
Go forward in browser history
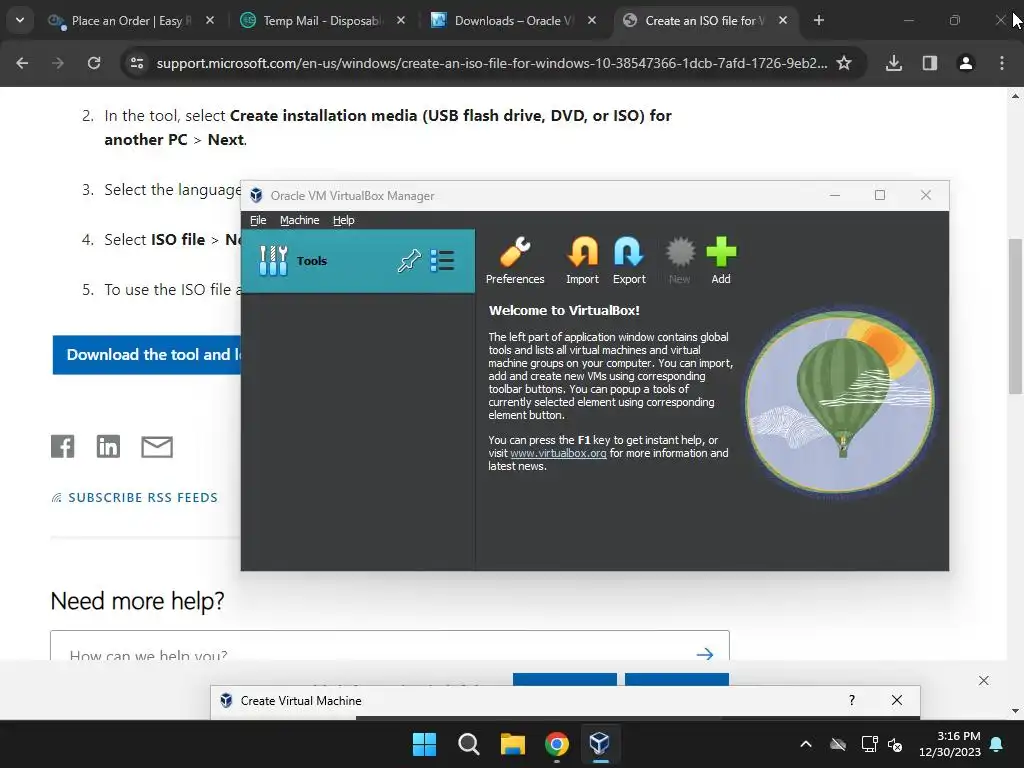58,63
